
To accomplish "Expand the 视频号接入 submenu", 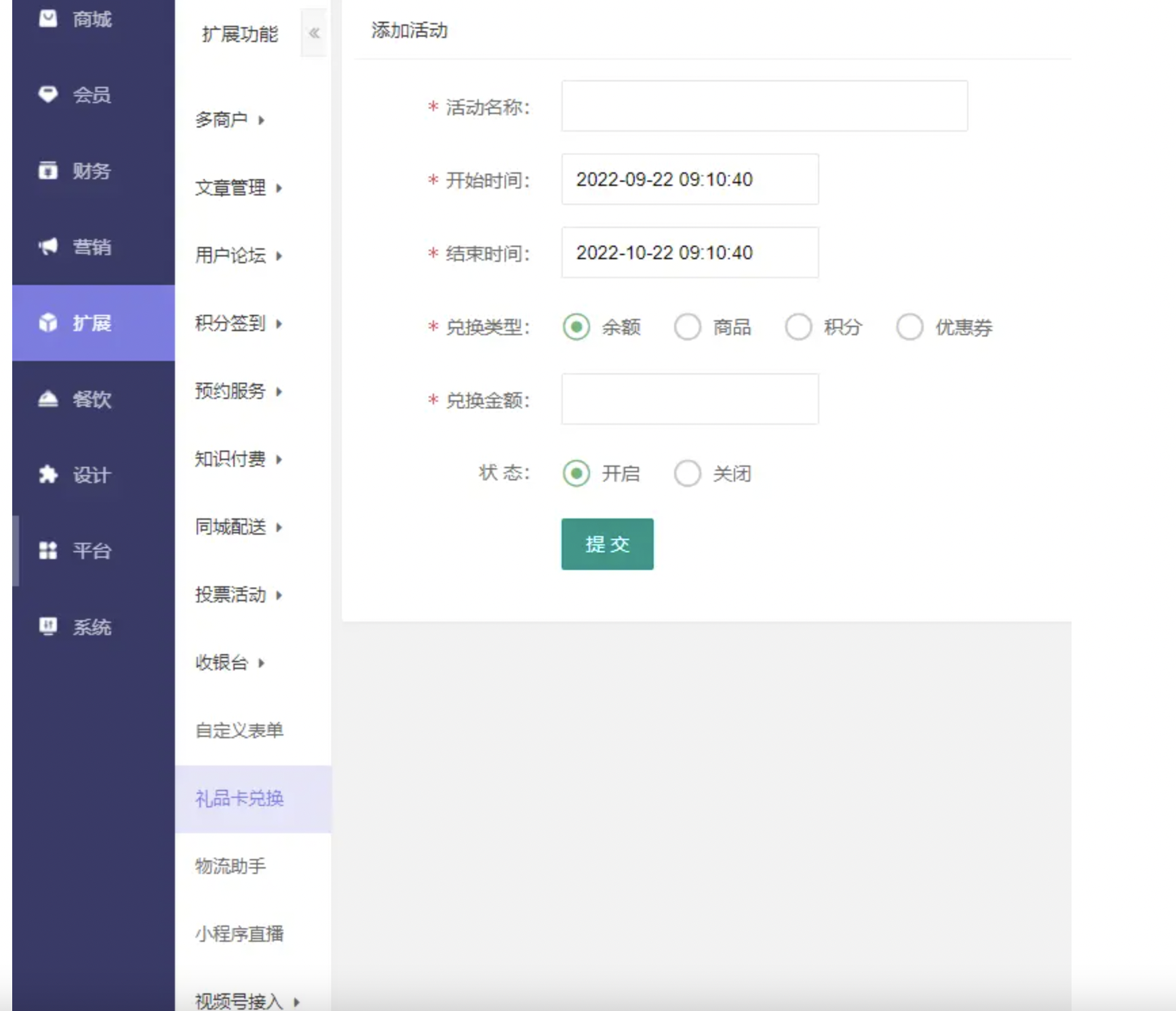I will [x=248, y=1002].
